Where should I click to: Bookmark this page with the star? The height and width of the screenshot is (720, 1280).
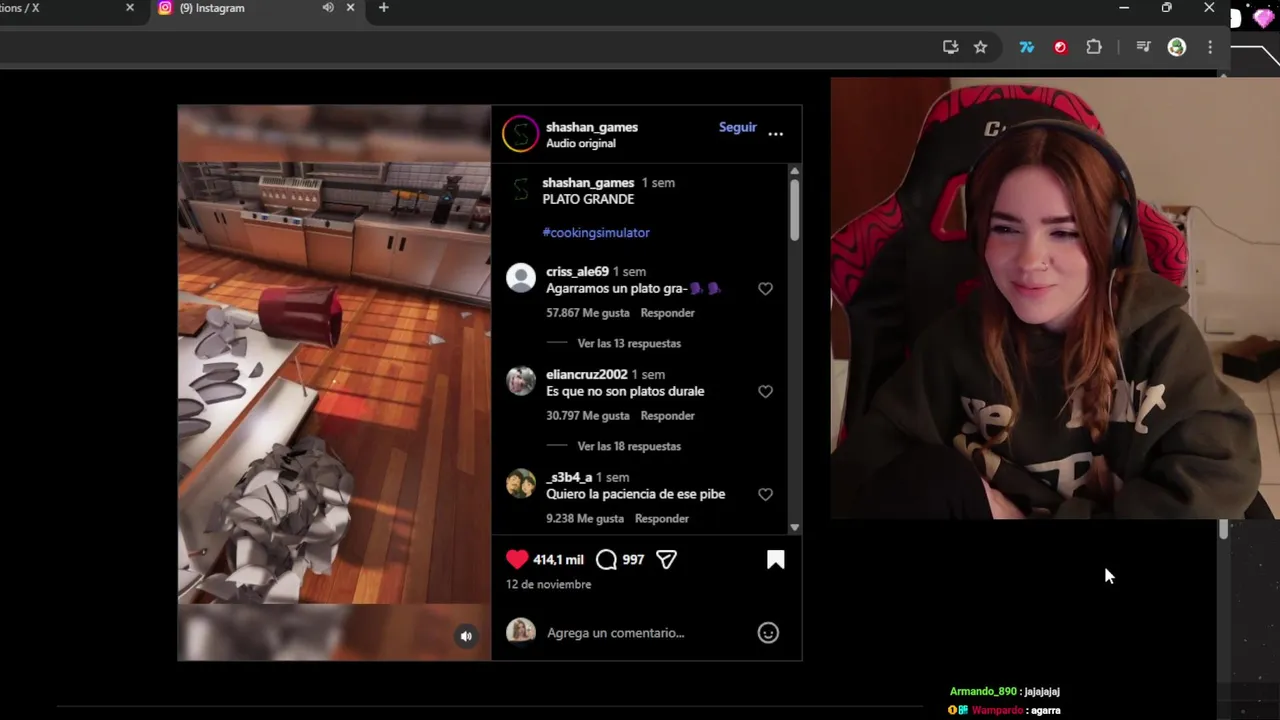pyautogui.click(x=980, y=47)
